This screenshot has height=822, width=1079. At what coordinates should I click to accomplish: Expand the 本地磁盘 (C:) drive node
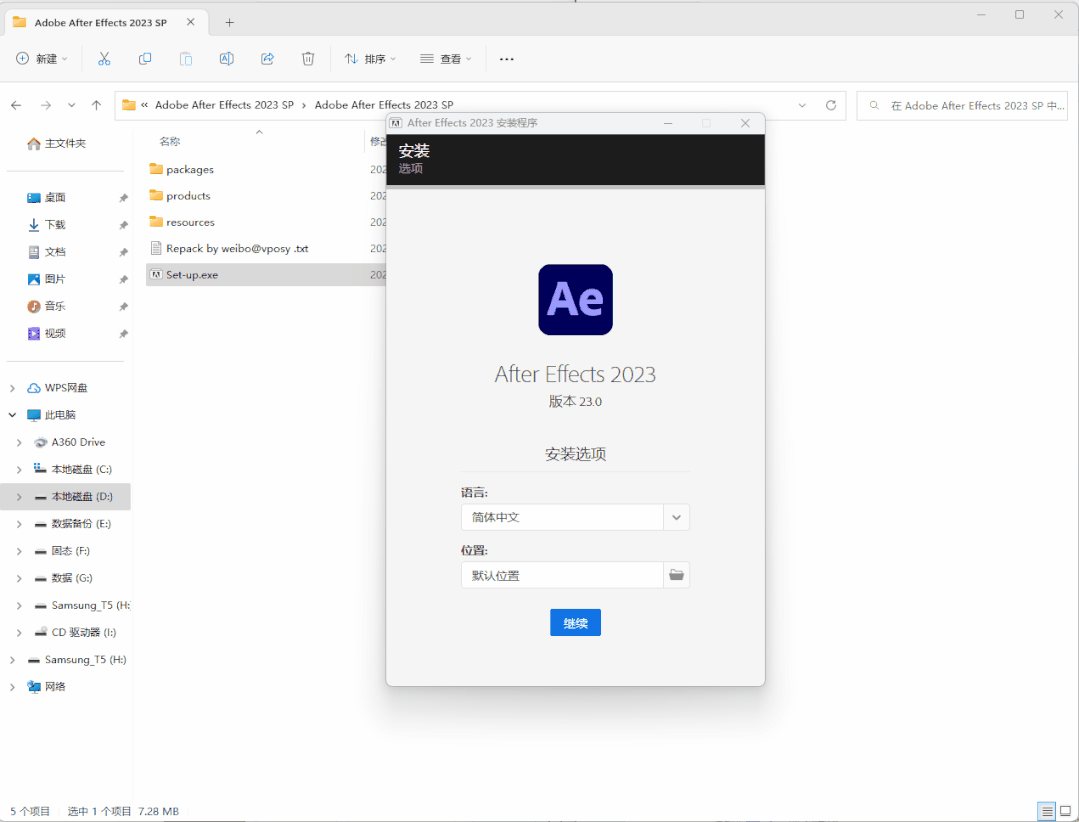coord(20,469)
